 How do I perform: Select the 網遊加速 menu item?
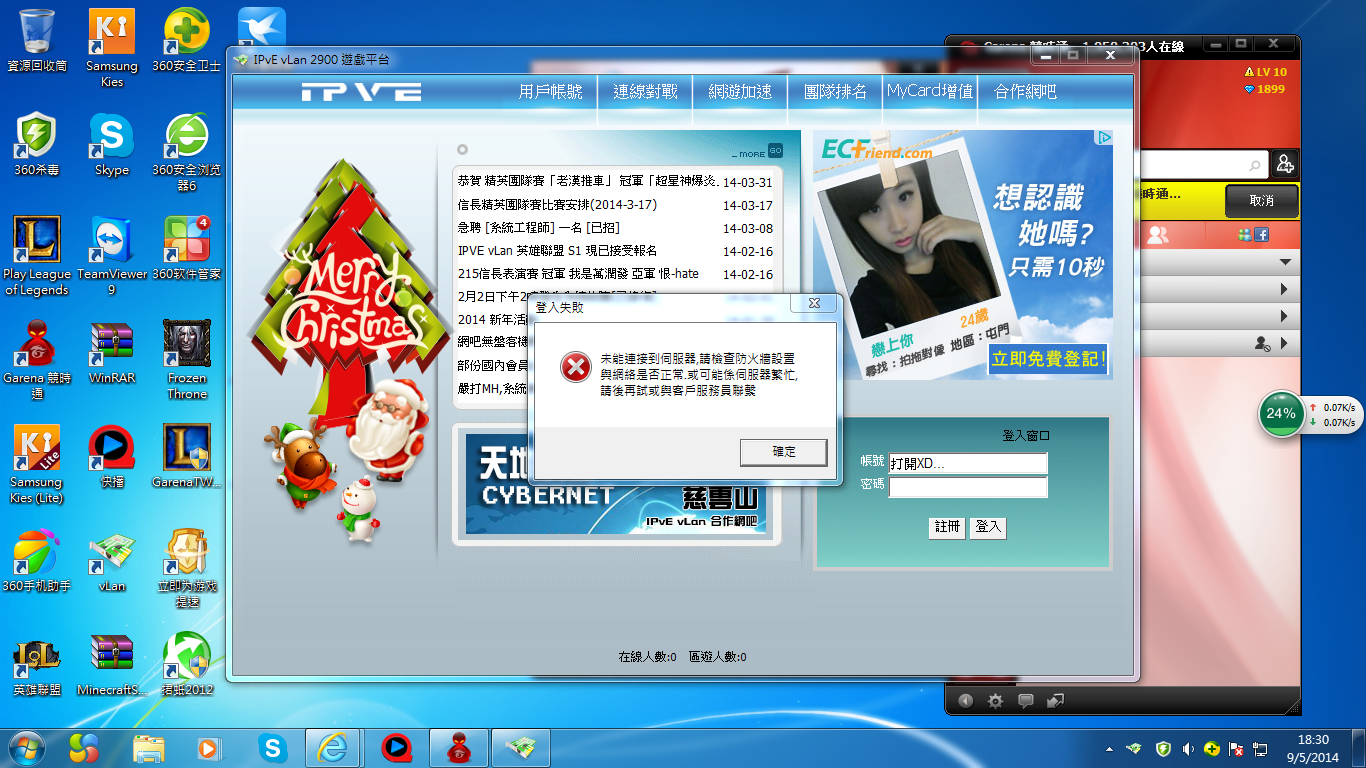740,91
